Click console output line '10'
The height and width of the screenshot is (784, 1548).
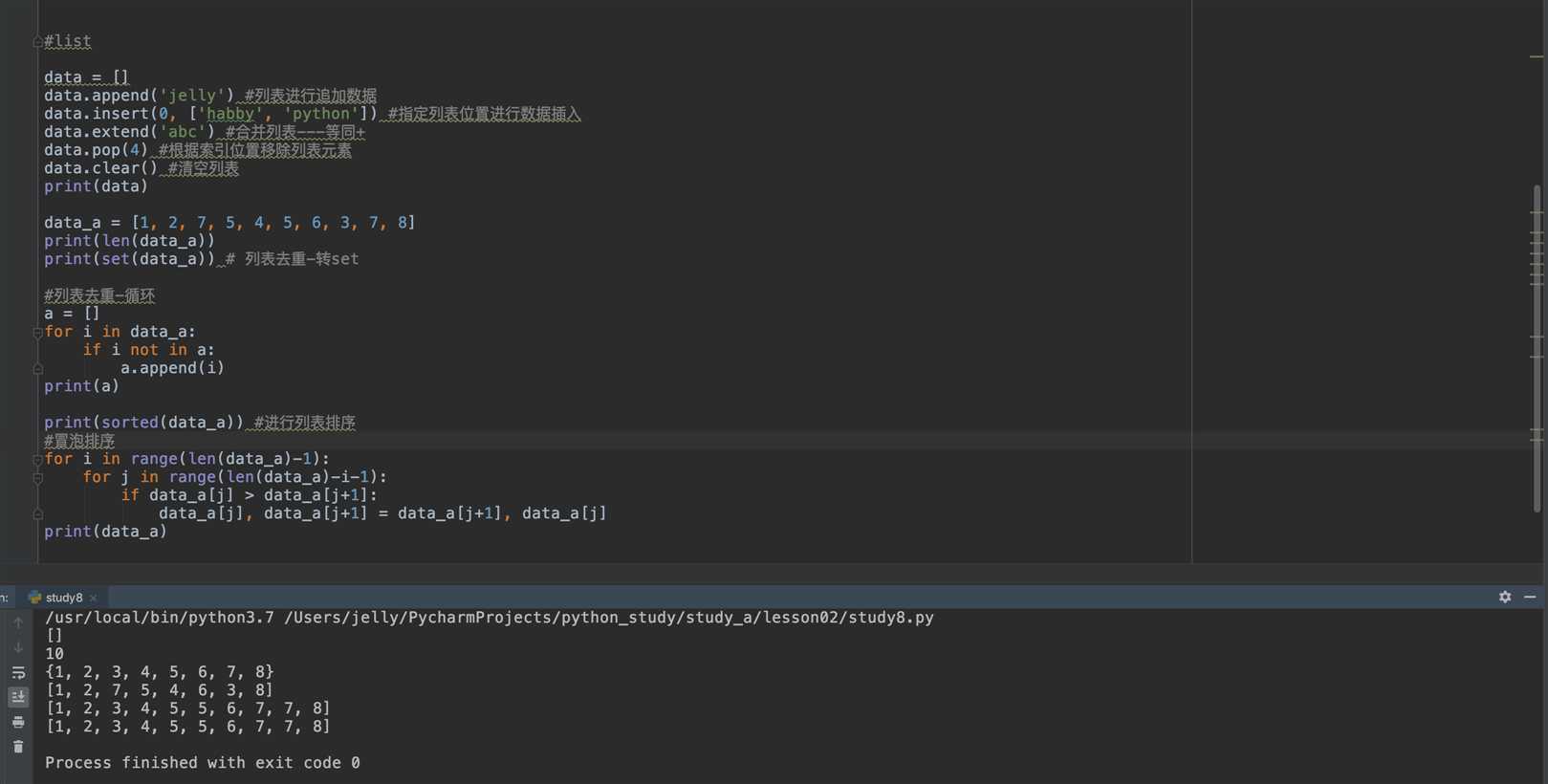(x=55, y=654)
